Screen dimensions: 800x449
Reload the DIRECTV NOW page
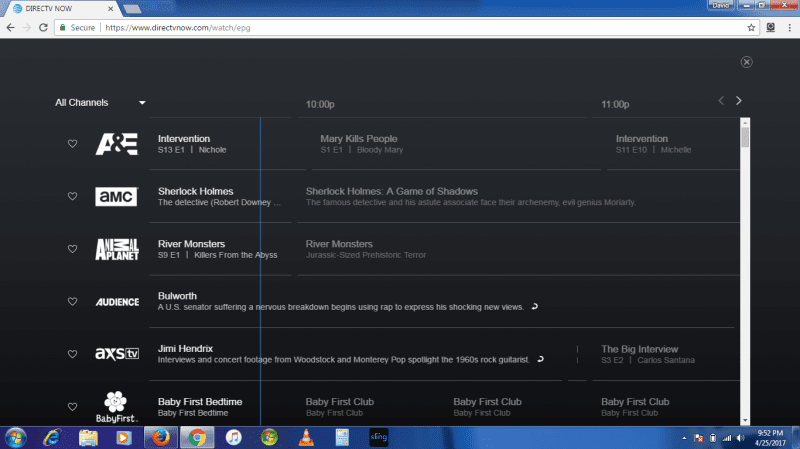tap(43, 28)
